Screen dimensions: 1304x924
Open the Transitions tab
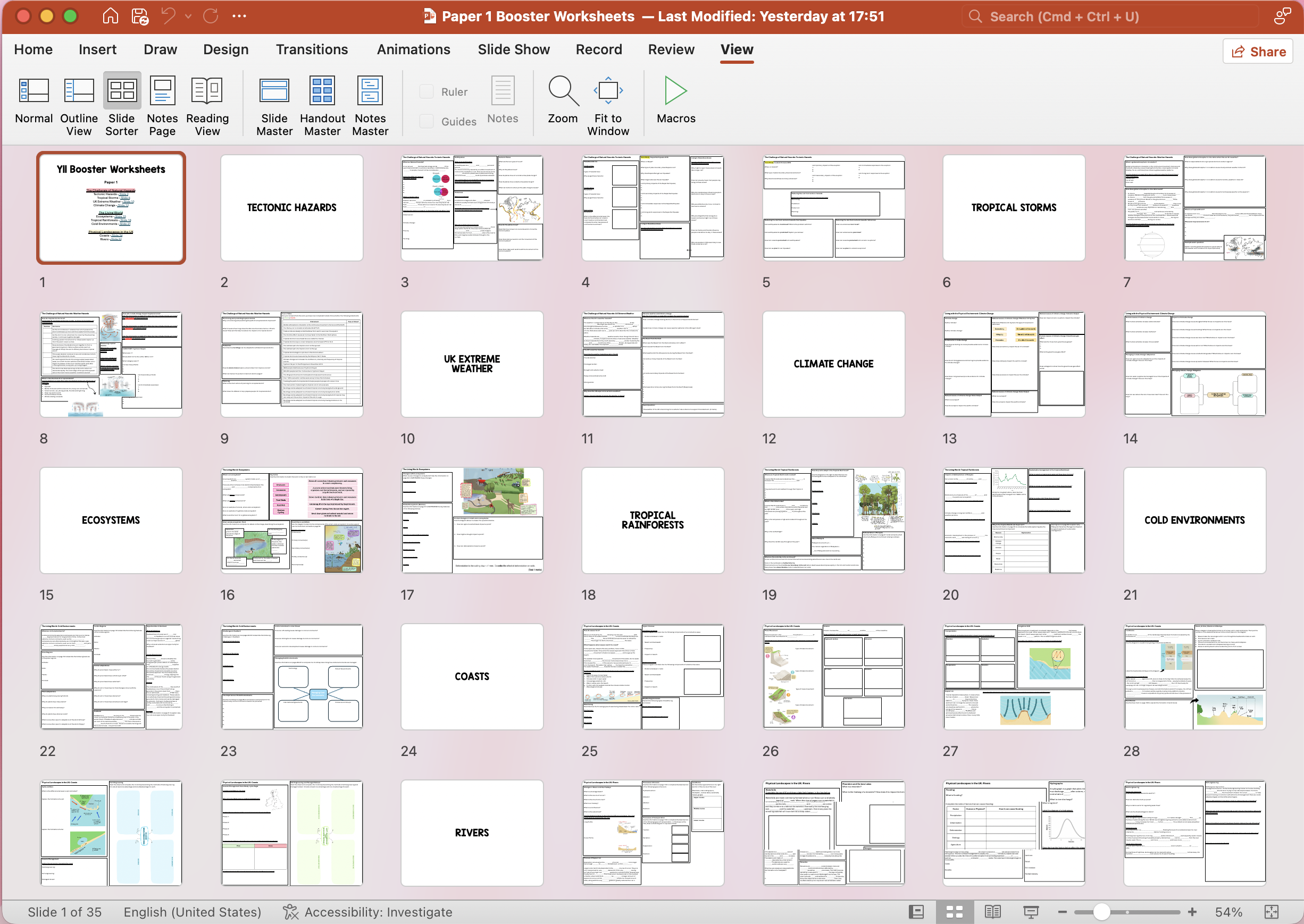coord(312,49)
